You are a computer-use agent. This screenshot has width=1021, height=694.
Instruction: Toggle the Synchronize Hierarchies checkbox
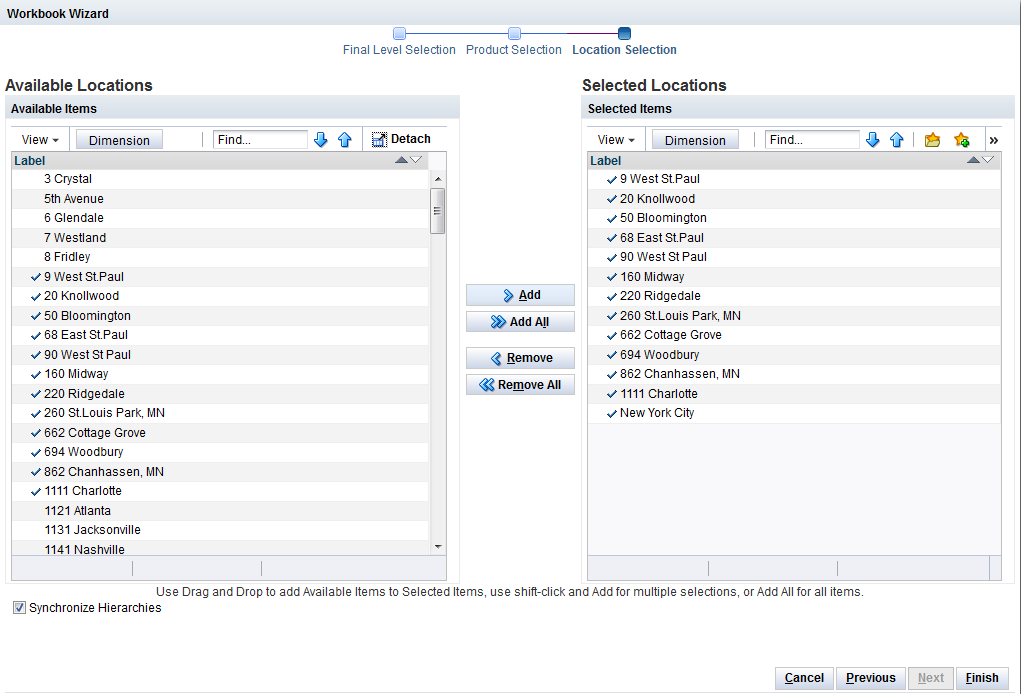coord(20,607)
